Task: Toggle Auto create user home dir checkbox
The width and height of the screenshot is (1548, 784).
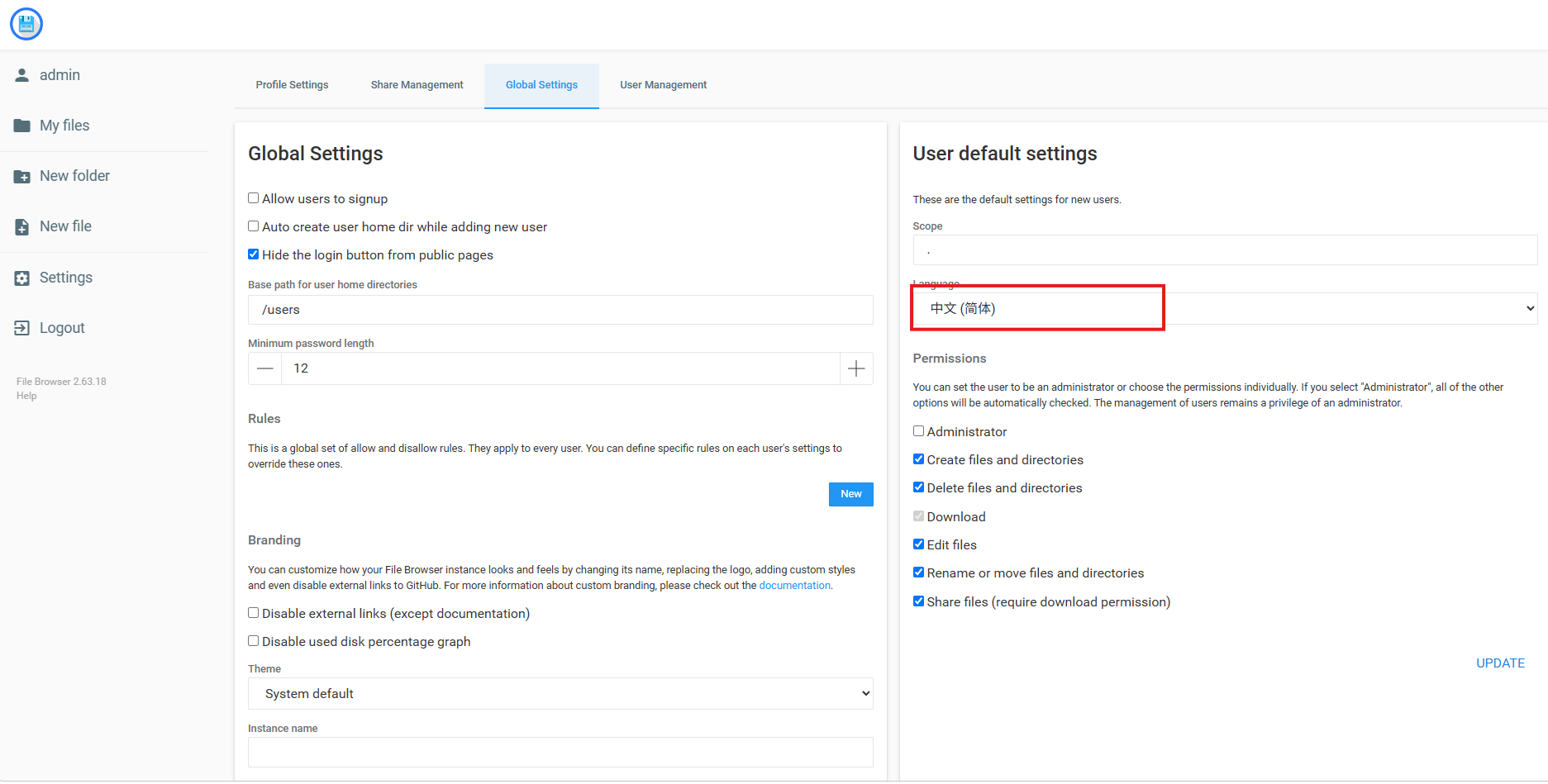Action: click(x=254, y=226)
